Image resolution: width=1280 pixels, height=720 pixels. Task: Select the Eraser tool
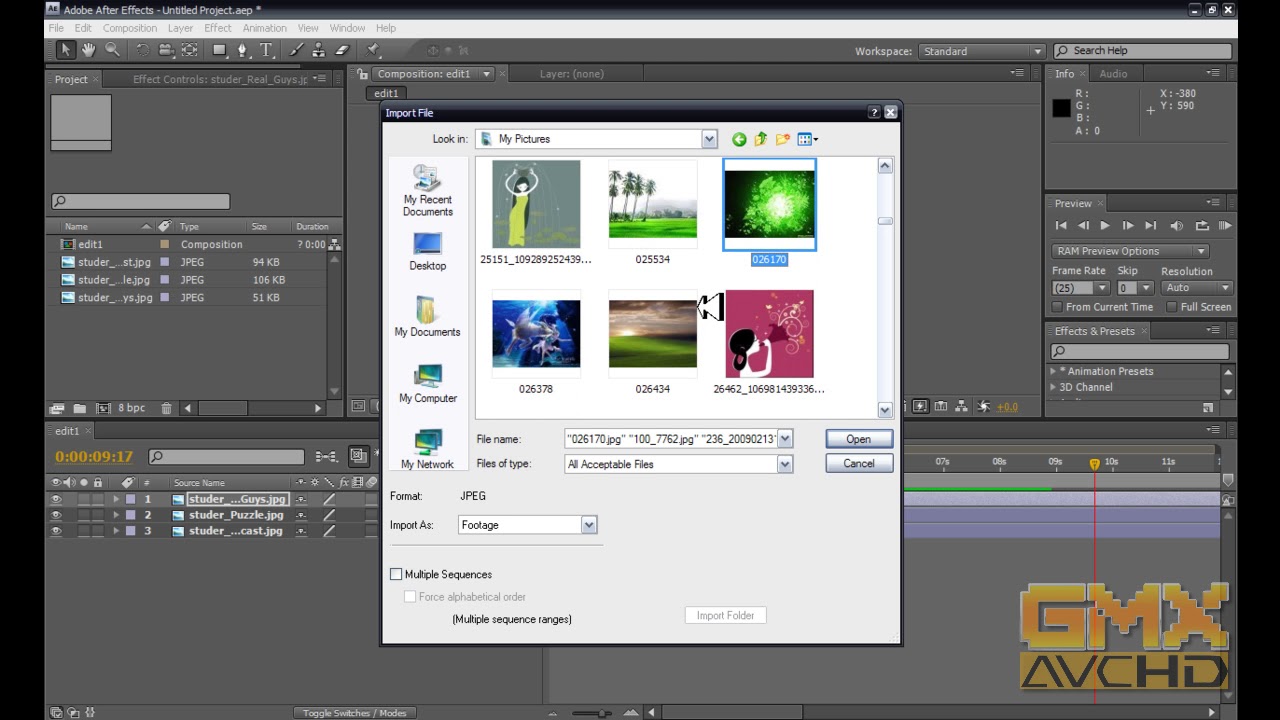pyautogui.click(x=342, y=50)
